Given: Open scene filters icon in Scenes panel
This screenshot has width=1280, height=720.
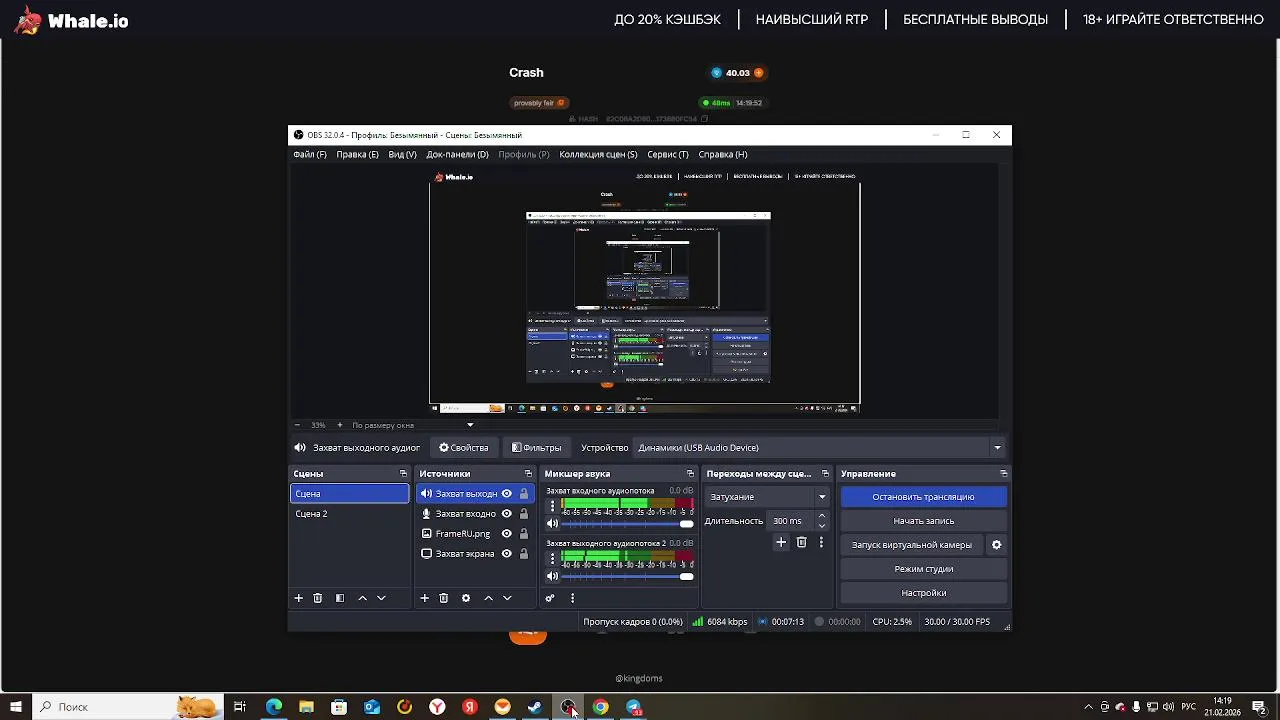Looking at the screenshot, I should pos(340,598).
